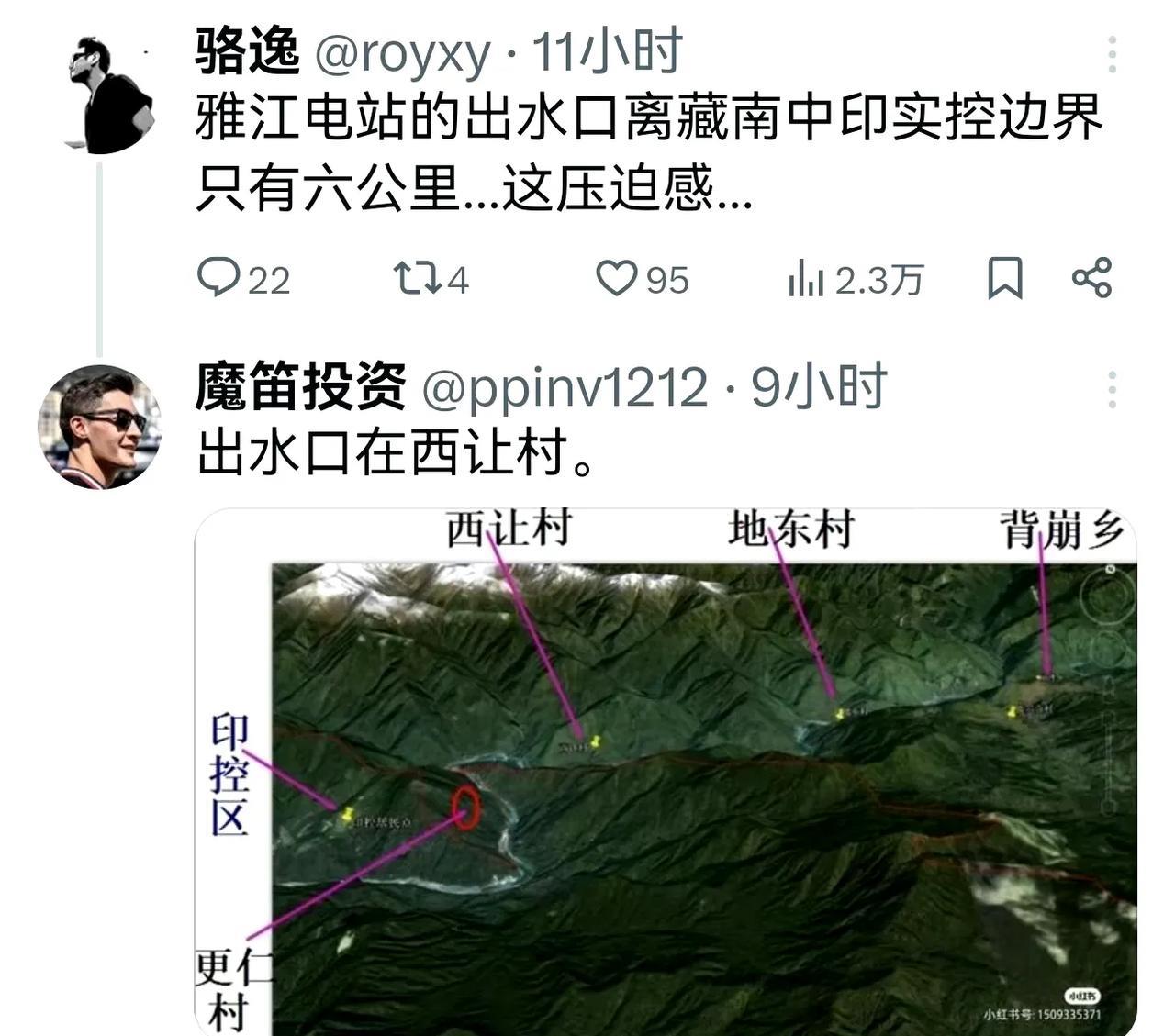Viewport: 1175px width, 1036px height.
Task: Open replies via the comment bubble icon
Action: (218, 277)
